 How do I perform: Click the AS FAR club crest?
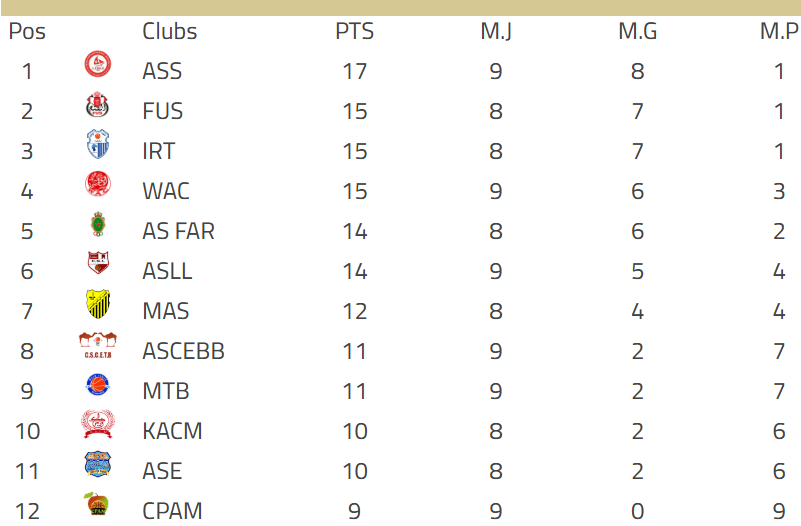coord(97,226)
